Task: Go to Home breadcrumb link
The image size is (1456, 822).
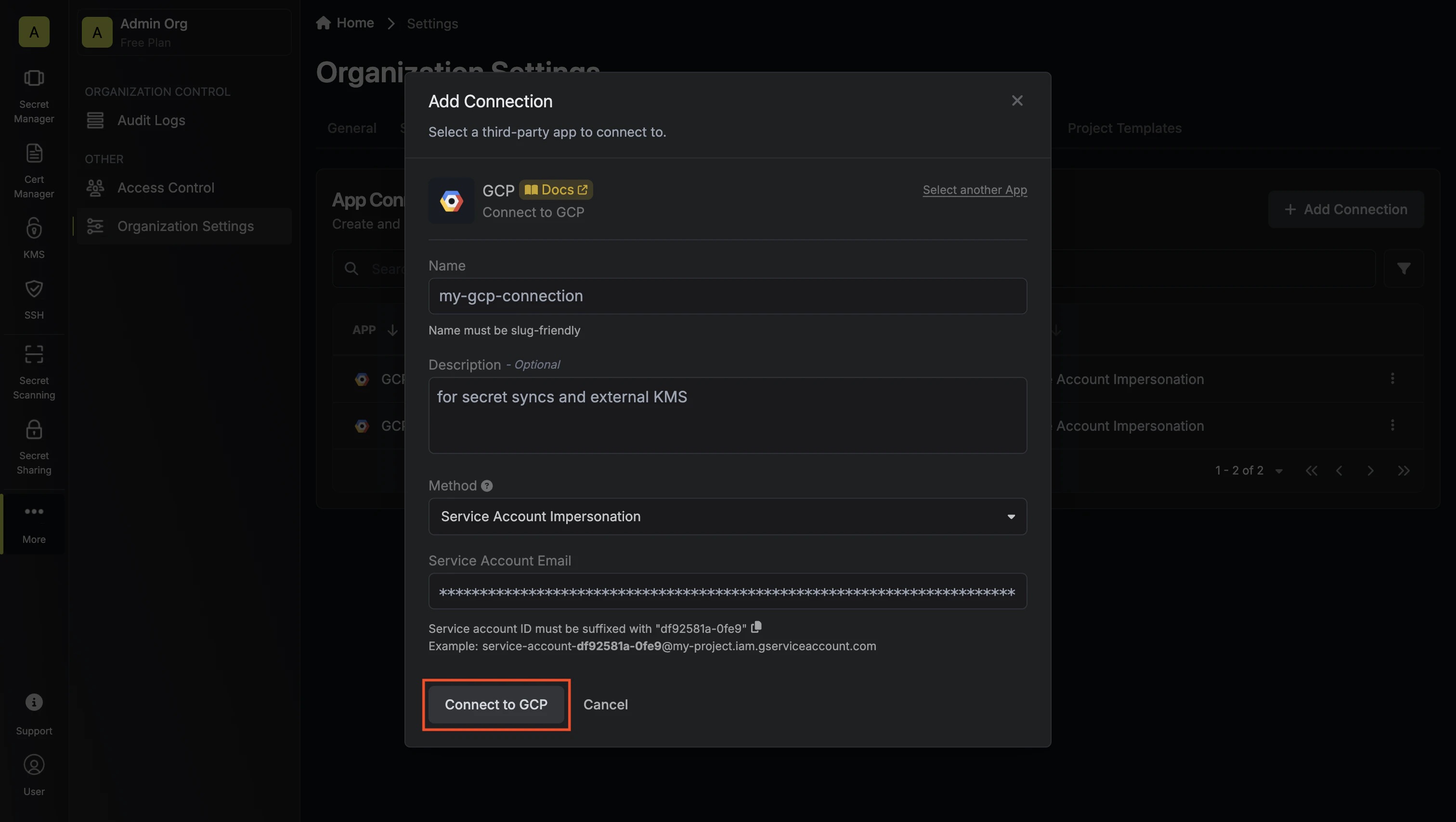Action: (x=355, y=23)
